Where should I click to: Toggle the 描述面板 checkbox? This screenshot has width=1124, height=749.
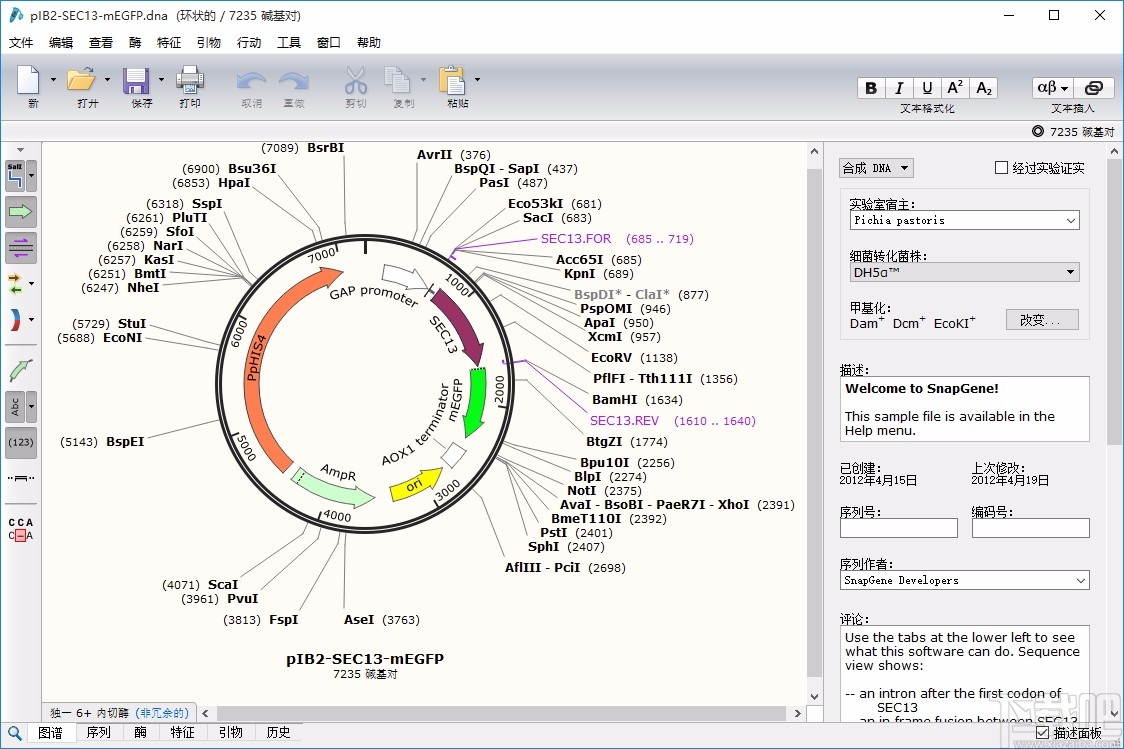point(1042,733)
